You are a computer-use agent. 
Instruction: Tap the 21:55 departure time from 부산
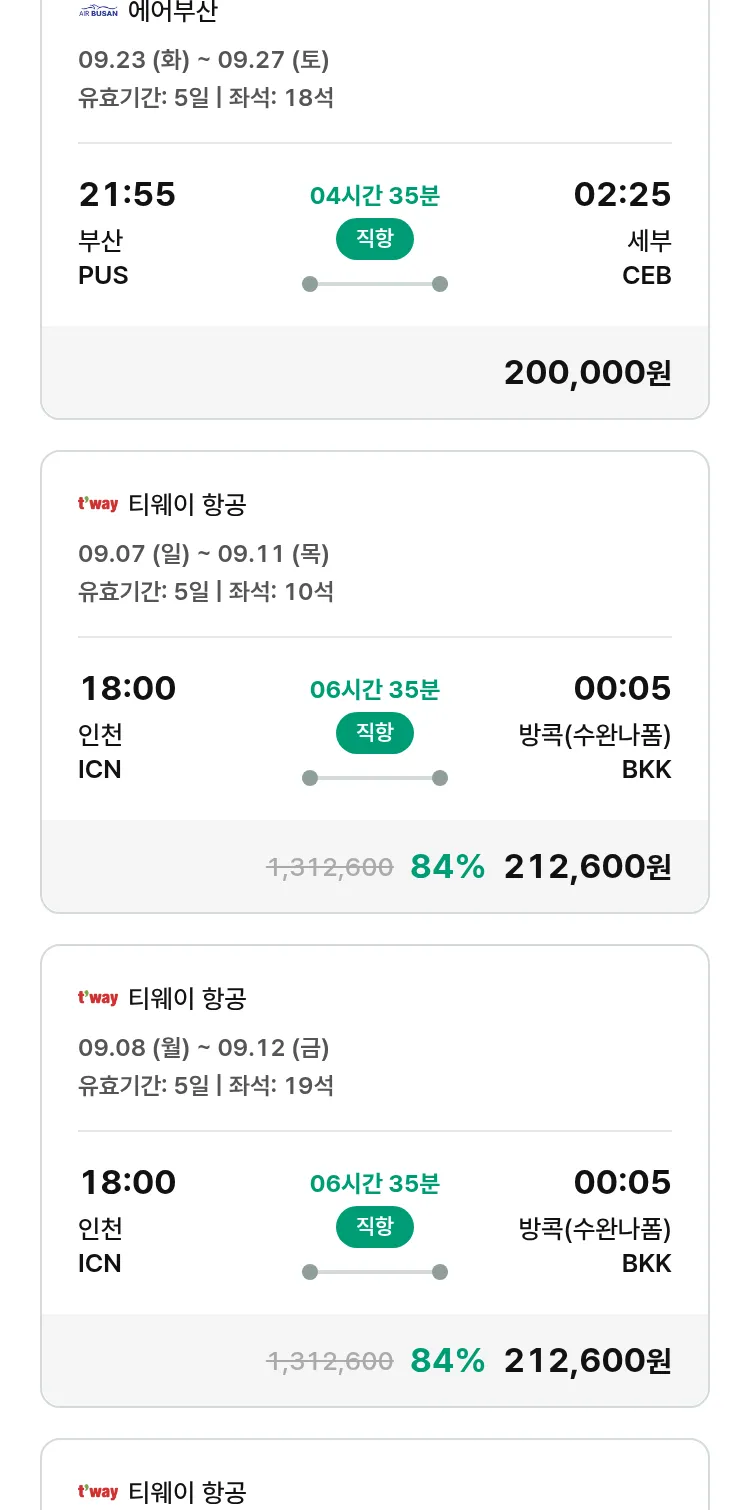click(127, 194)
